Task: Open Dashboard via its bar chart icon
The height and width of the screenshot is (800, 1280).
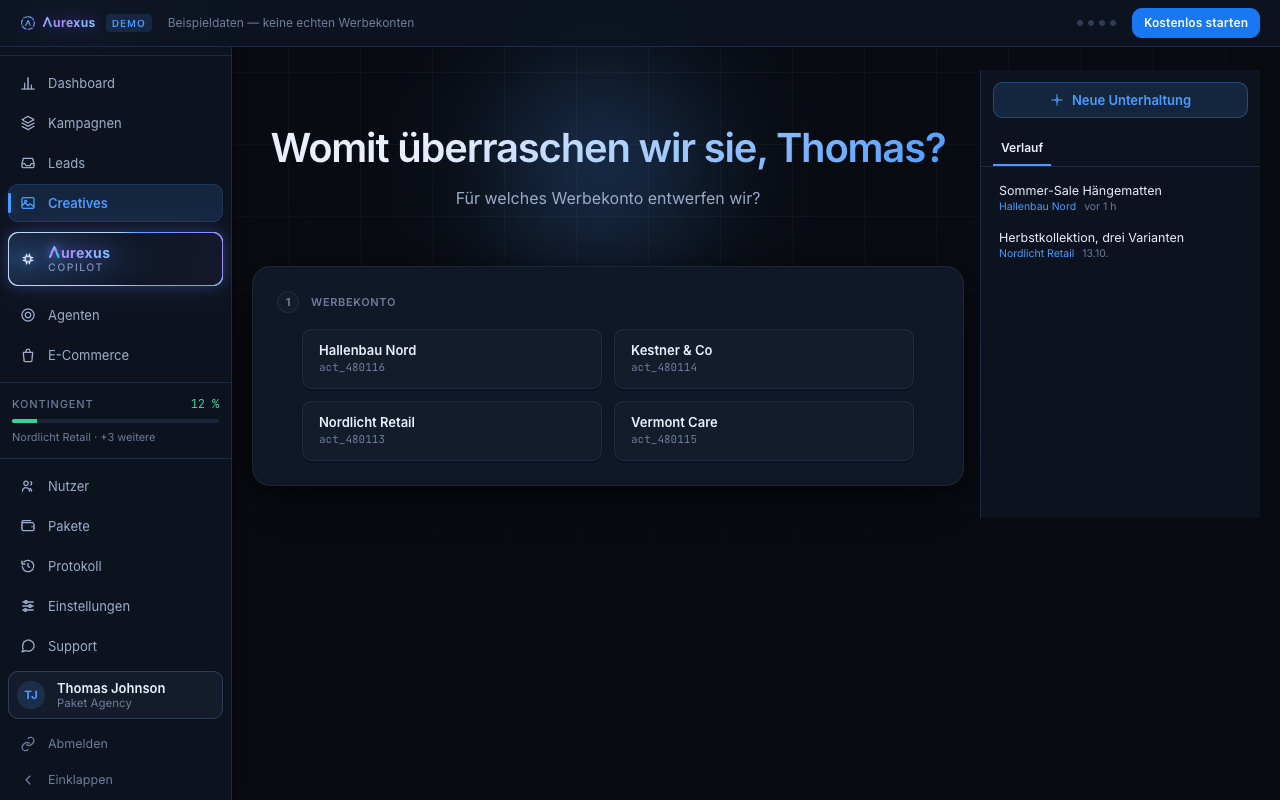Action: tap(28, 83)
